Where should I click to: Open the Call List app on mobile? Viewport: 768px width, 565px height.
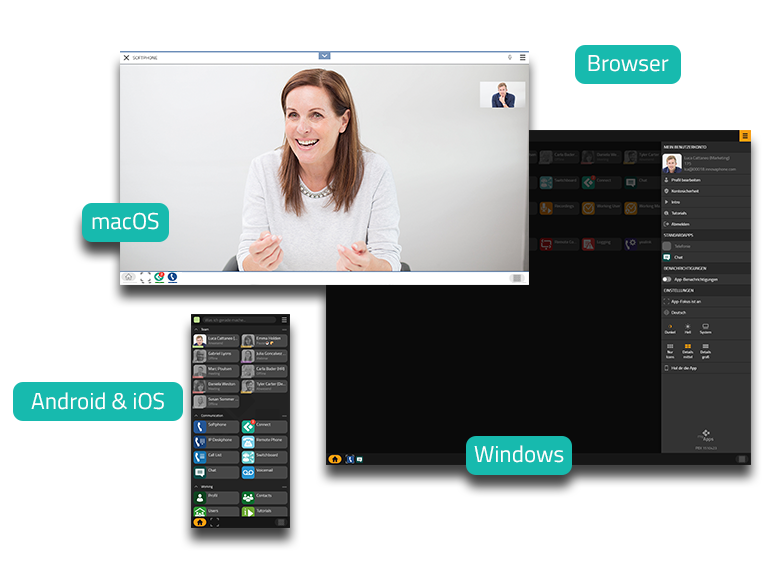click(216, 457)
